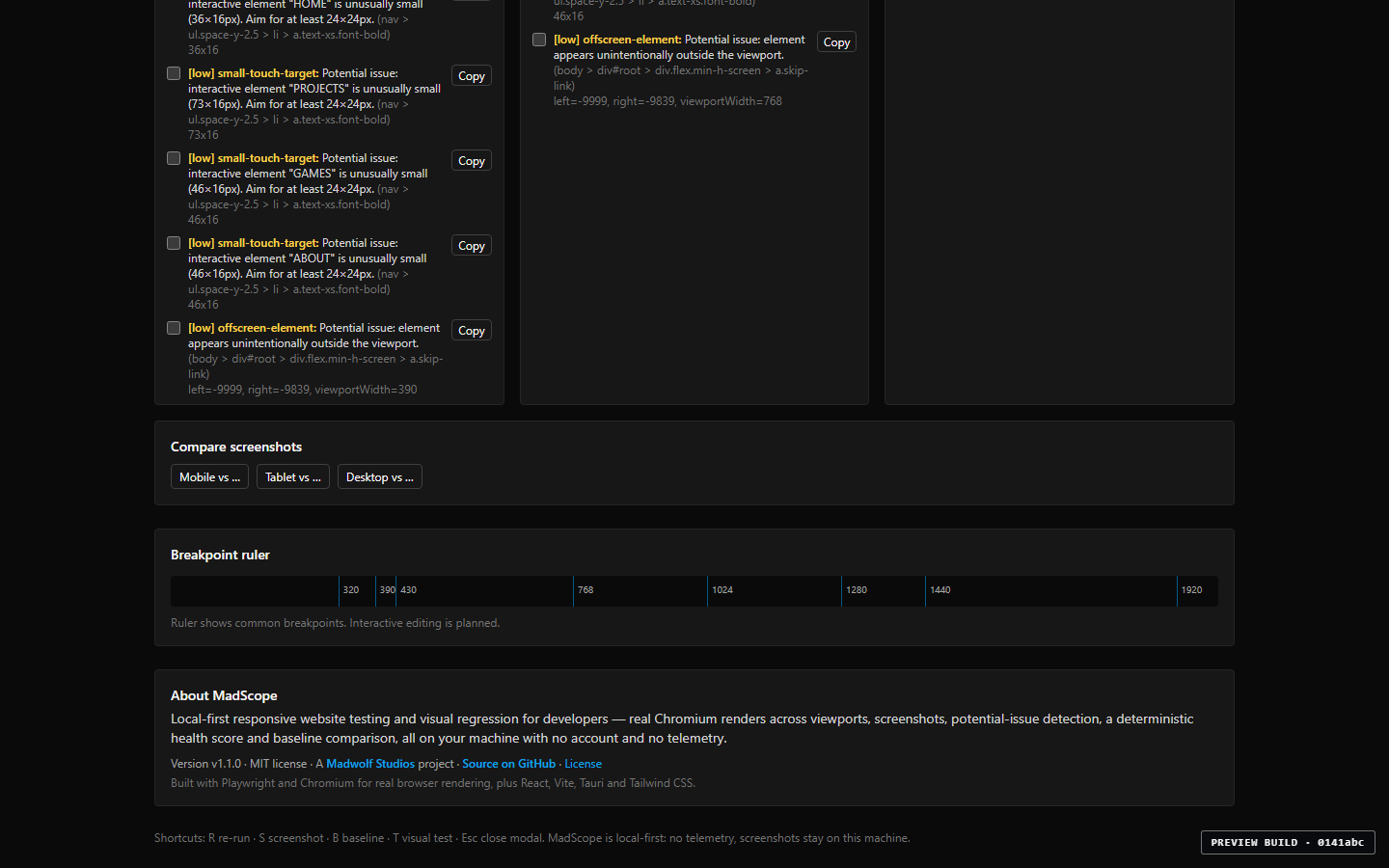Click the PREVIEW BUILD 0141abc badge

1288,843
